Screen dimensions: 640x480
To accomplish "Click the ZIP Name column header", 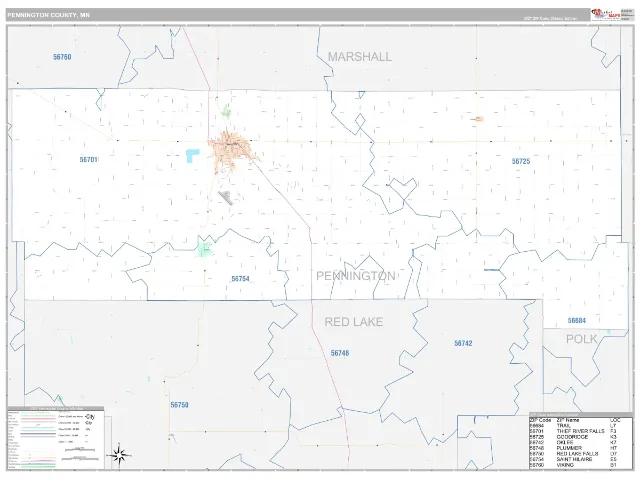I will tap(568, 420).
